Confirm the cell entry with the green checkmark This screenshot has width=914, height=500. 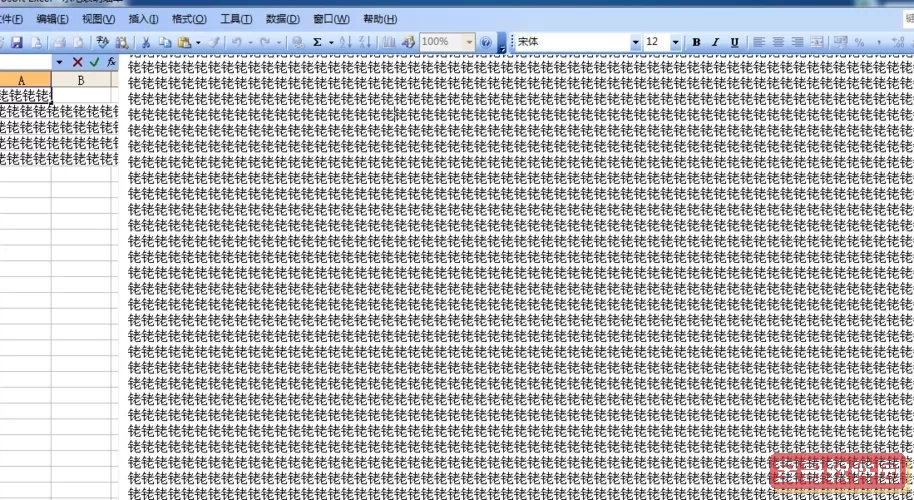[x=94, y=62]
